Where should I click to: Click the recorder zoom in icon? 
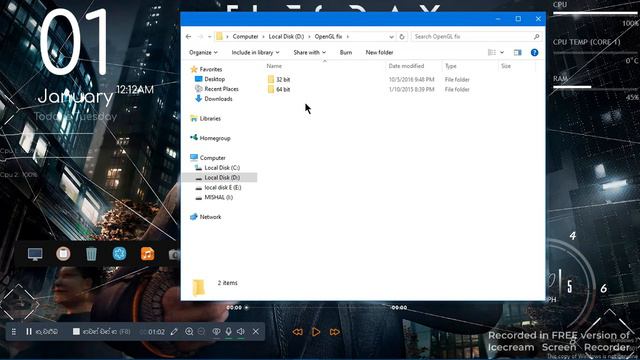click(189, 331)
